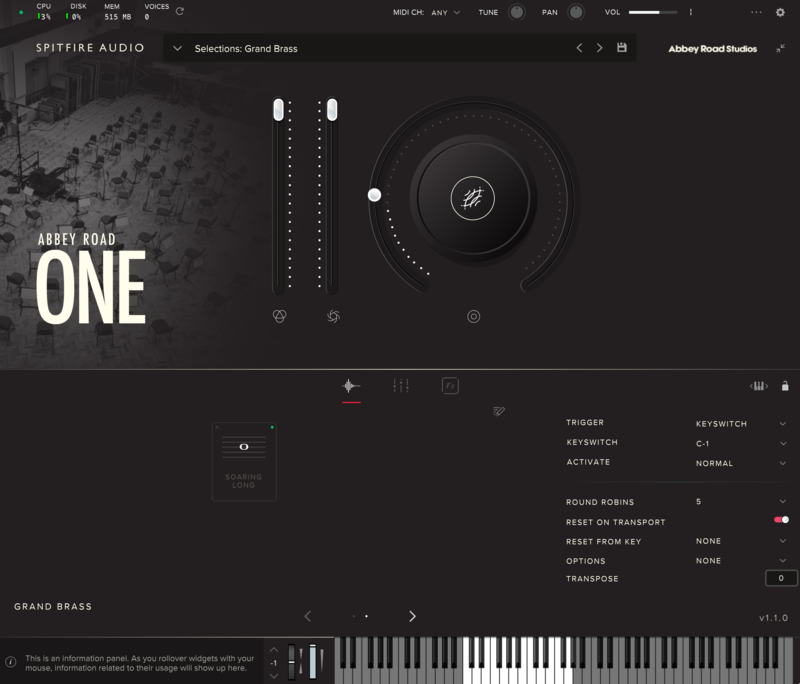
Task: Click the Selections: Grand Brass preset name
Action: tap(246, 48)
